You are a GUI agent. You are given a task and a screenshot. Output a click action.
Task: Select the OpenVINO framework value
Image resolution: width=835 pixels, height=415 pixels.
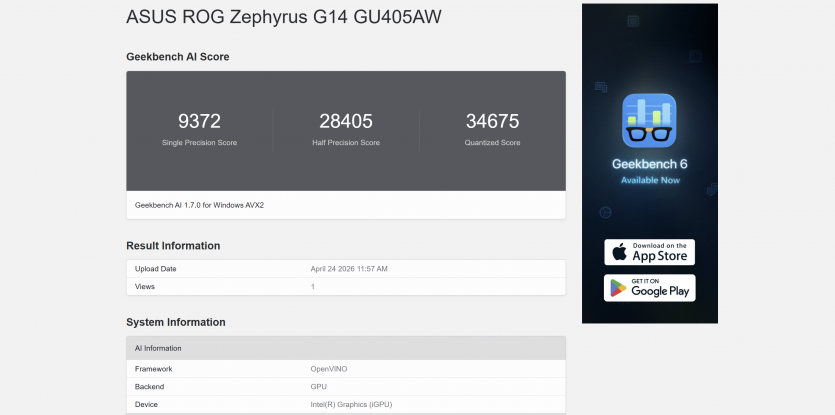point(329,369)
